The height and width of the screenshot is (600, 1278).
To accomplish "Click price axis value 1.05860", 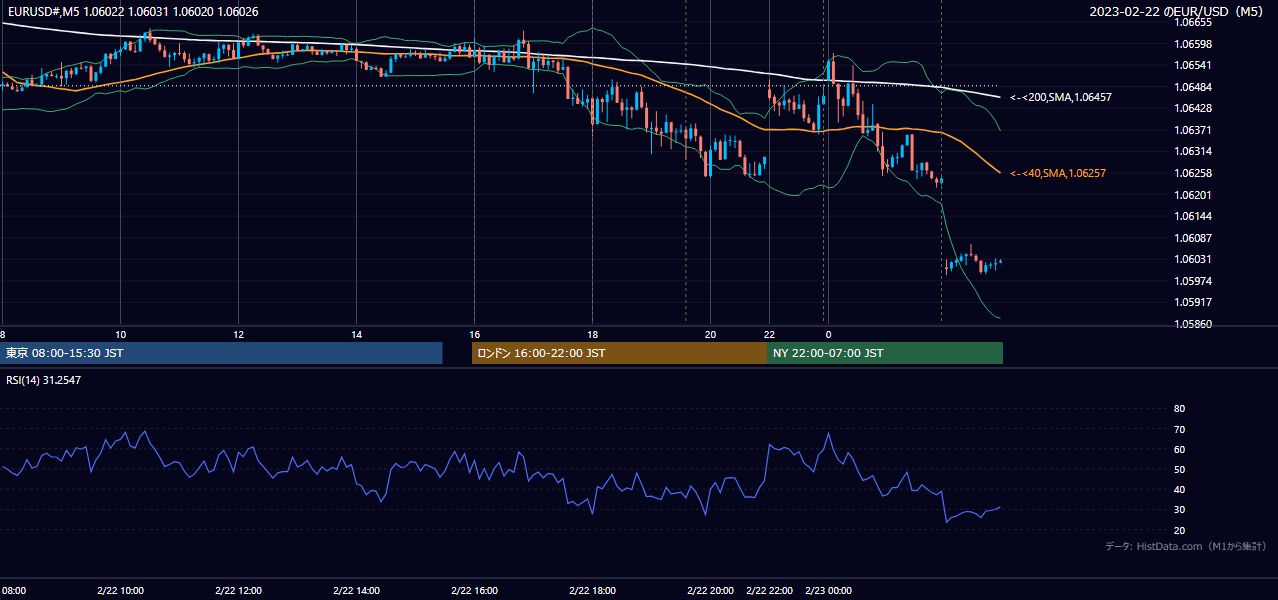I will 1192,324.
